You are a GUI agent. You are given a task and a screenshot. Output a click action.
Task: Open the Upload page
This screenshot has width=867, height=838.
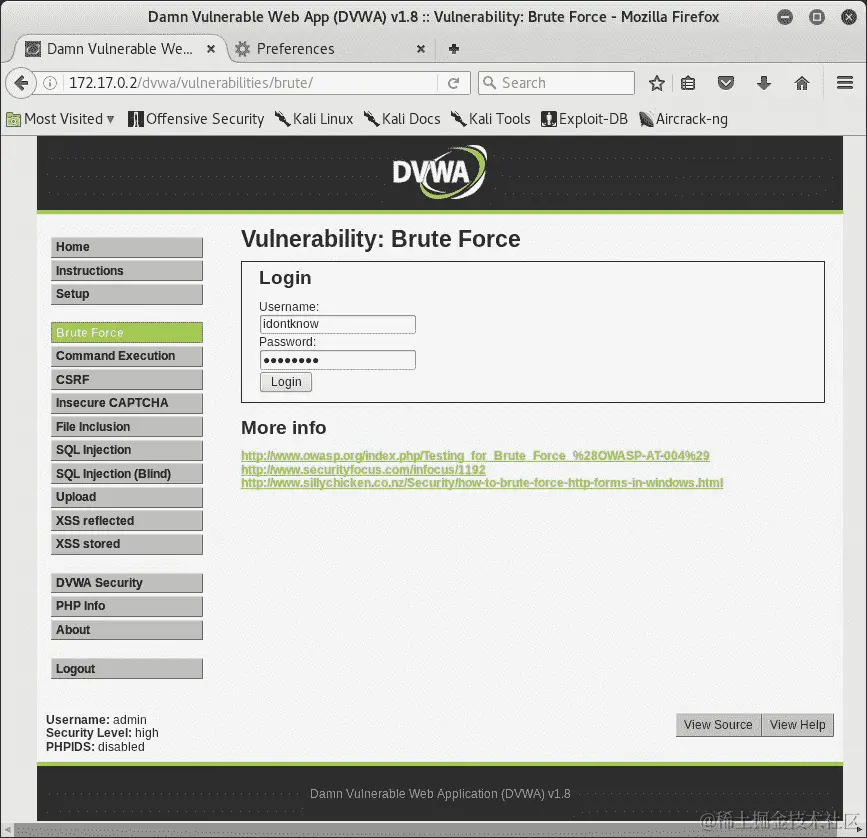[x=127, y=497]
